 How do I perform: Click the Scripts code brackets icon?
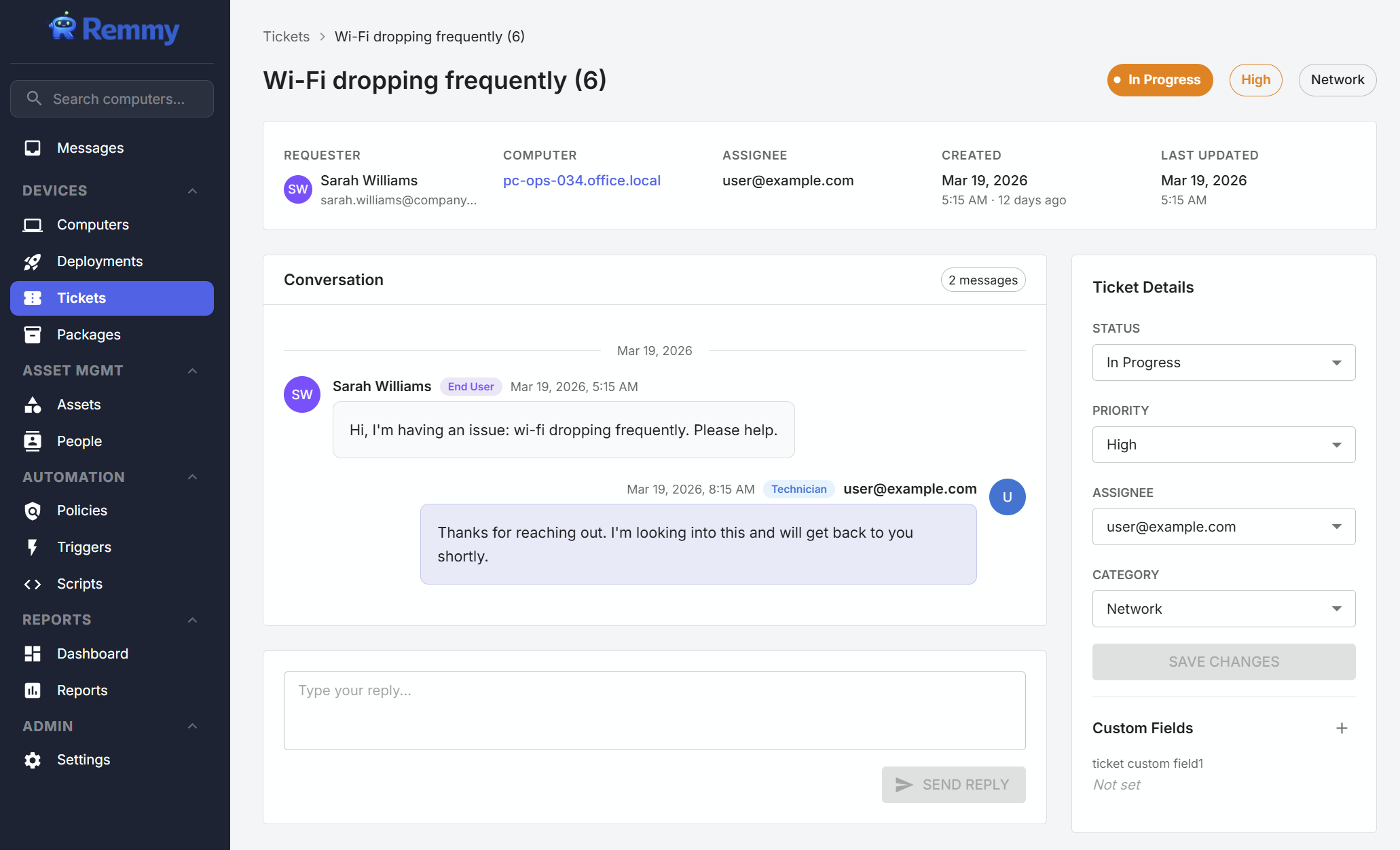[33, 584]
